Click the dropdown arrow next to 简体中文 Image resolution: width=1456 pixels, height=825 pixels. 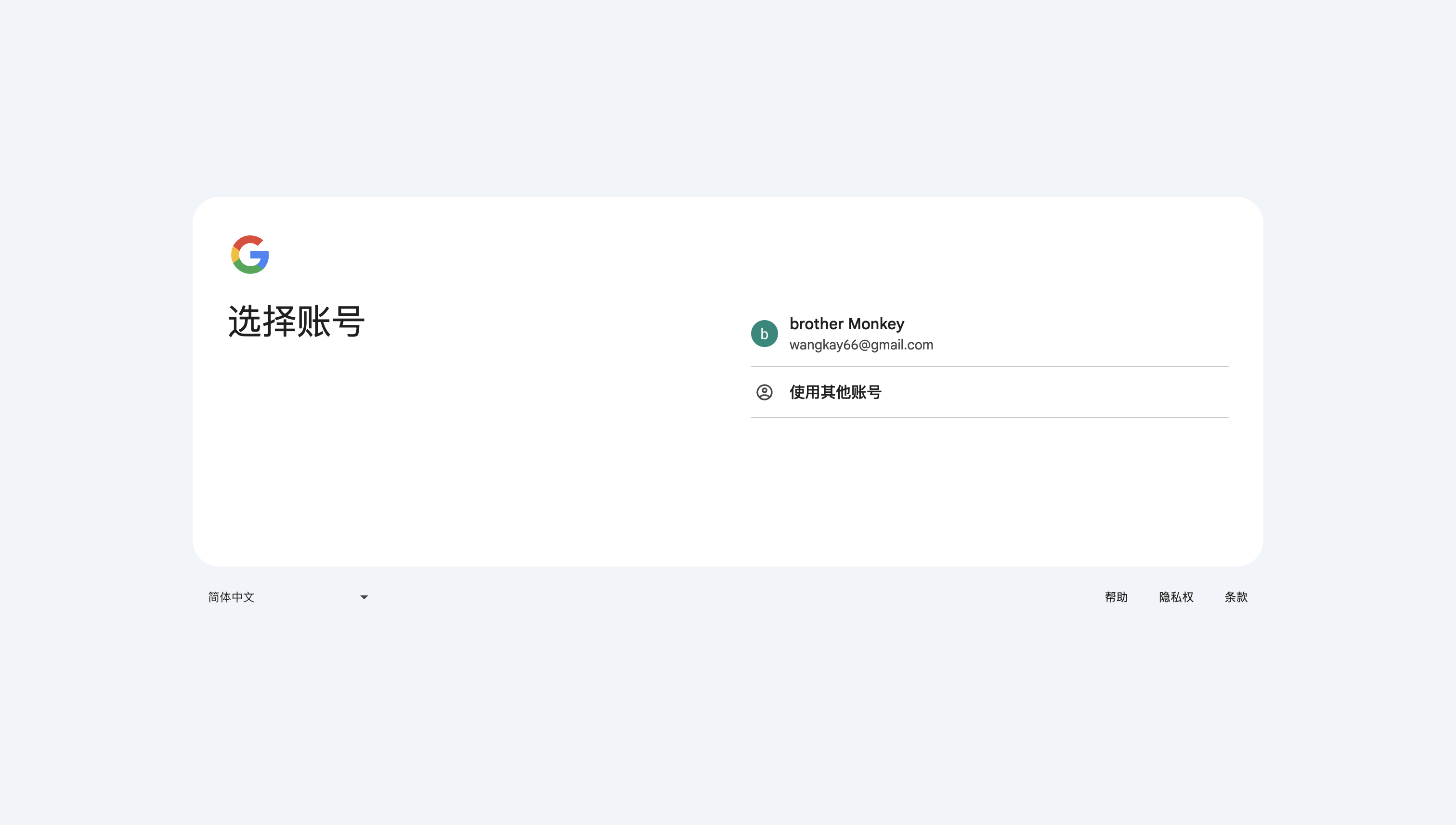click(x=364, y=597)
